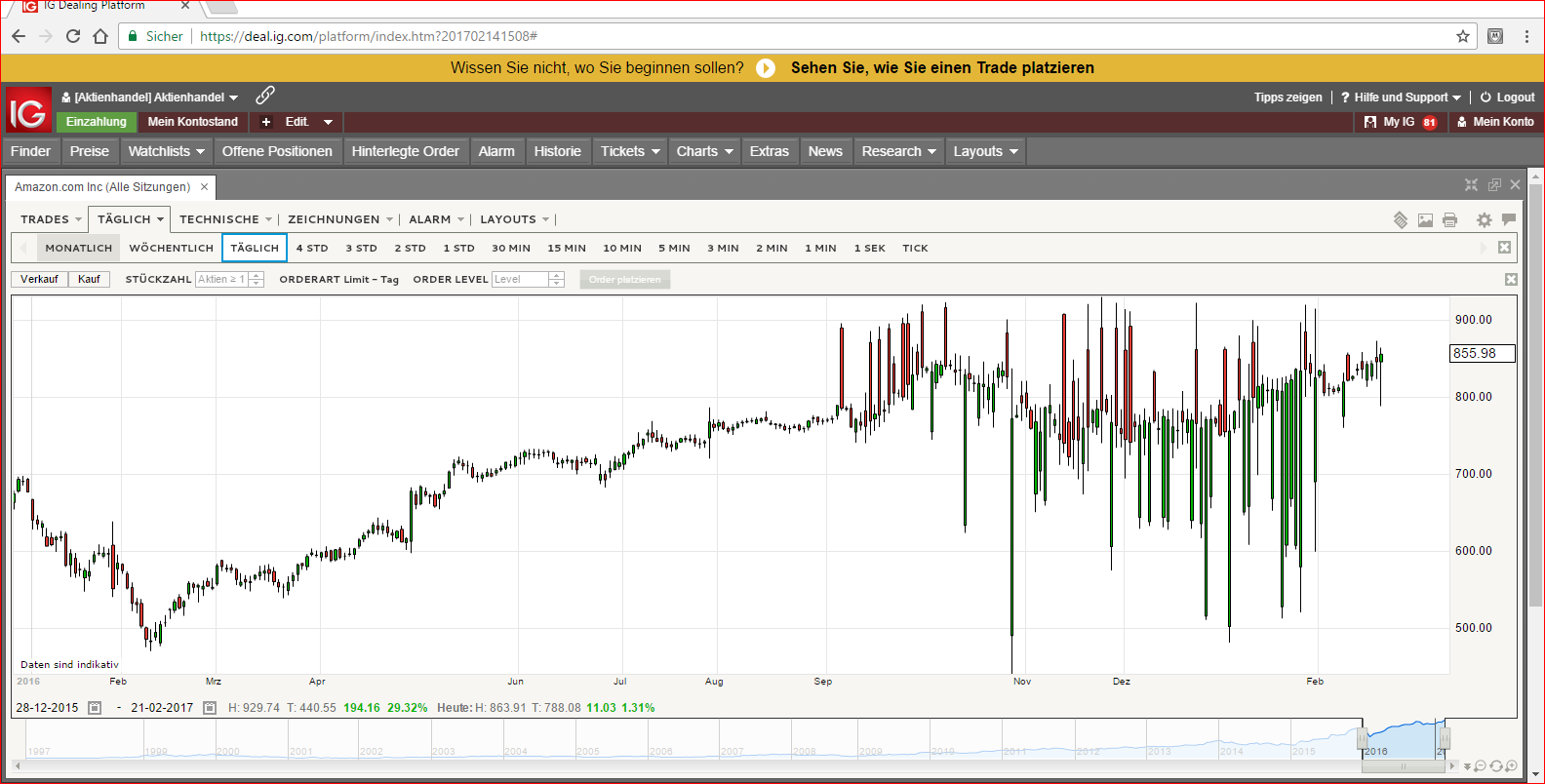Open chart settings gear
This screenshot has width=1545, height=784.
point(1485,220)
